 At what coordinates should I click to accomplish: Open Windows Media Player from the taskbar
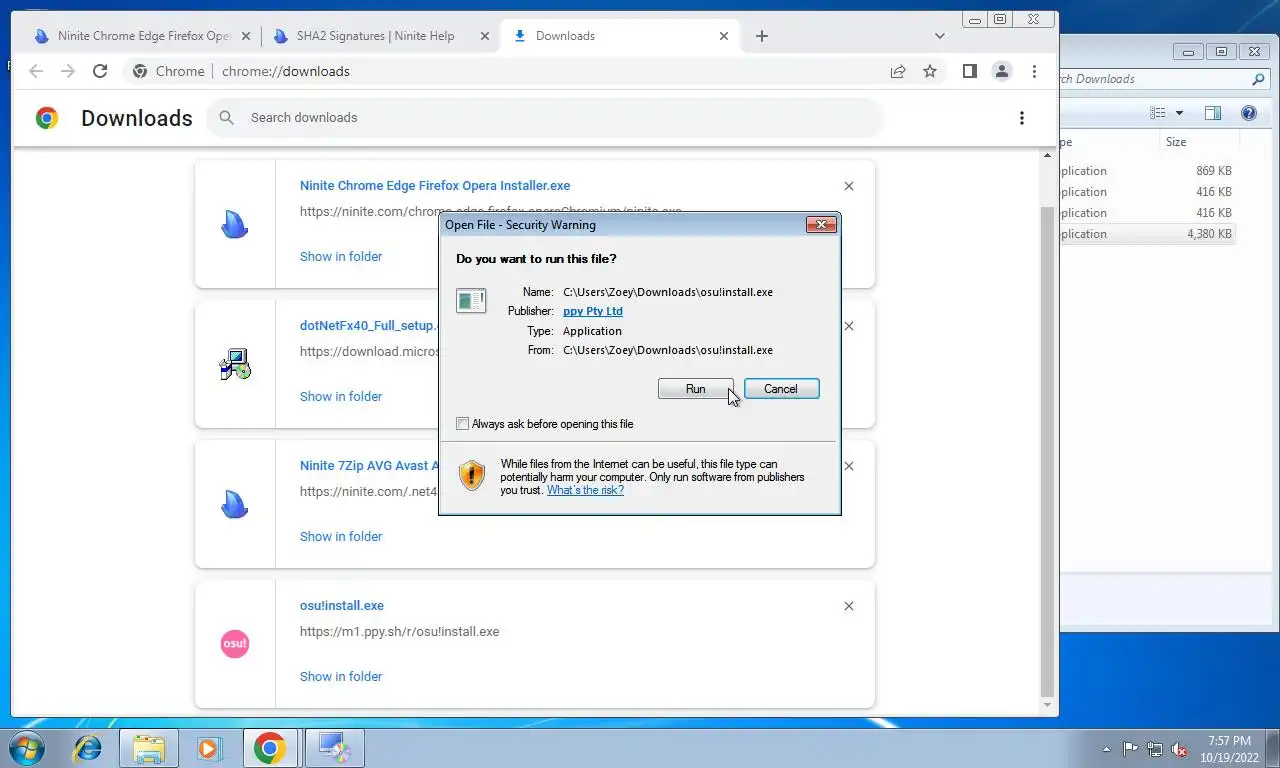coord(209,748)
